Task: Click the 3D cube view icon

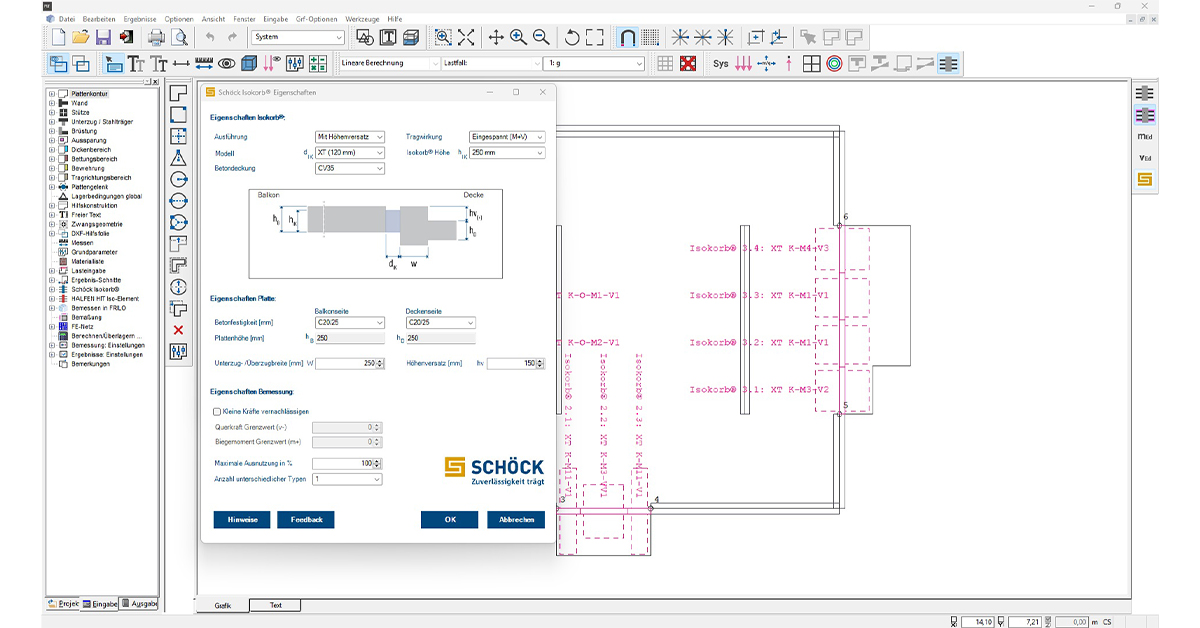Action: click(x=250, y=64)
